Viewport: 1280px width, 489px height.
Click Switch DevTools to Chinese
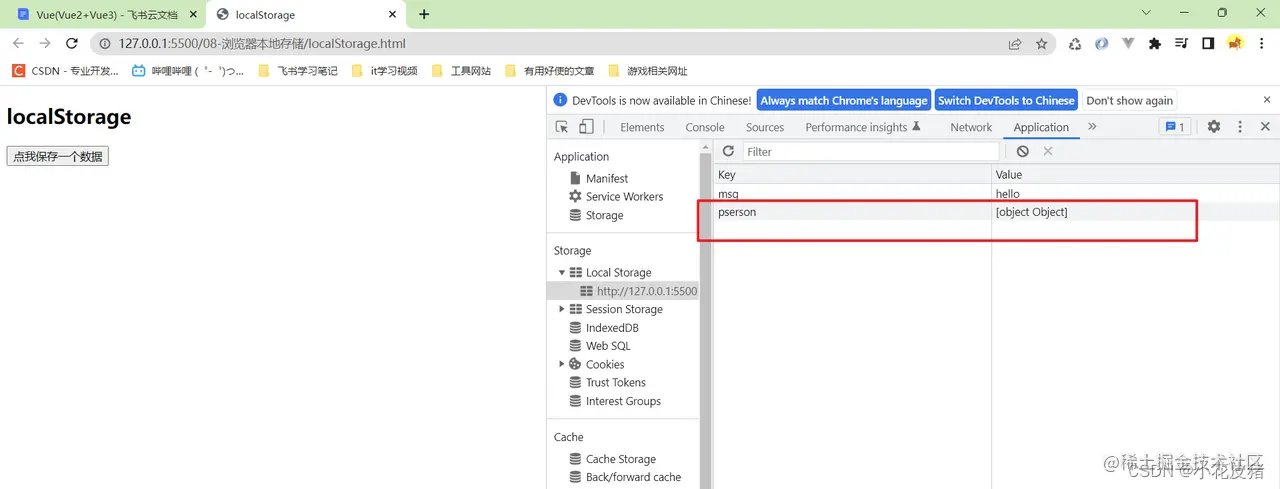click(1006, 100)
